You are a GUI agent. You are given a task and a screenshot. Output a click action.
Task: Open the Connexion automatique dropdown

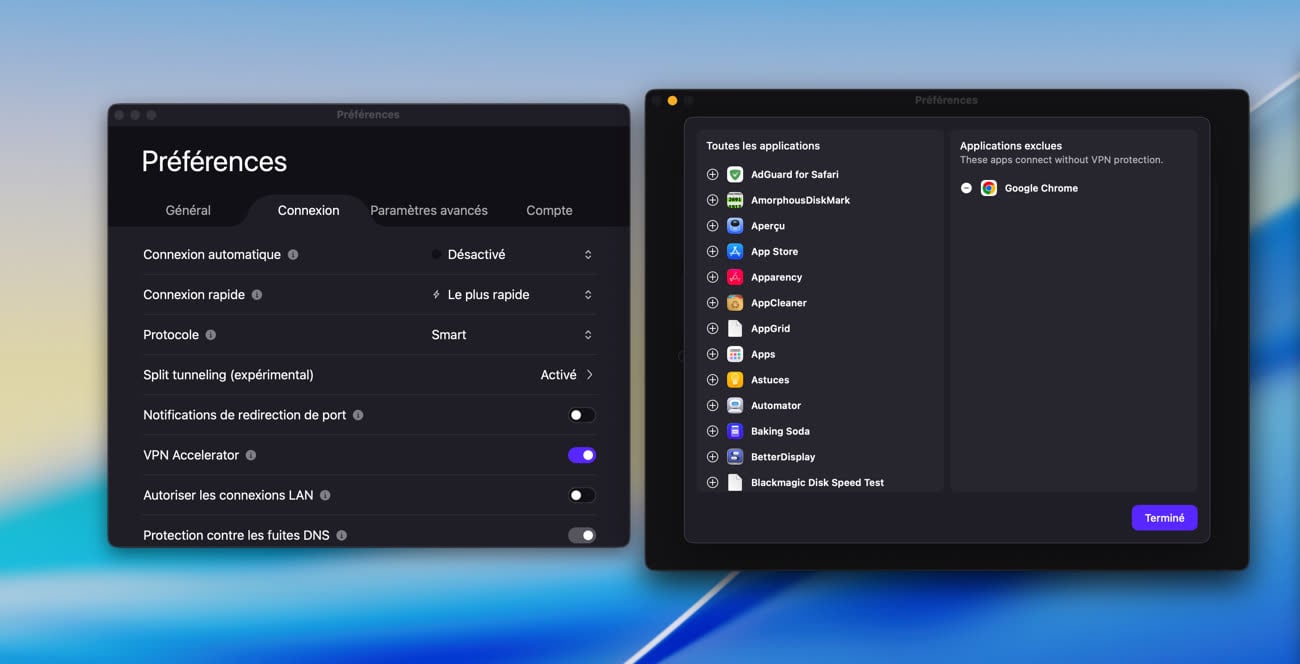[512, 255]
